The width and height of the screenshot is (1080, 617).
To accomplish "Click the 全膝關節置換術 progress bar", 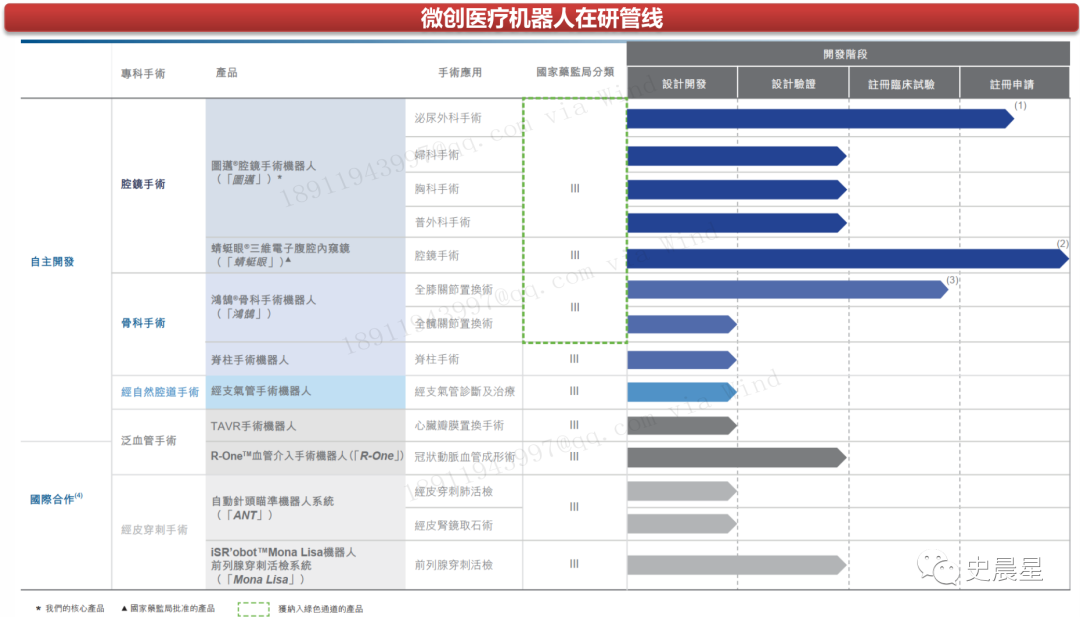I will click(788, 289).
